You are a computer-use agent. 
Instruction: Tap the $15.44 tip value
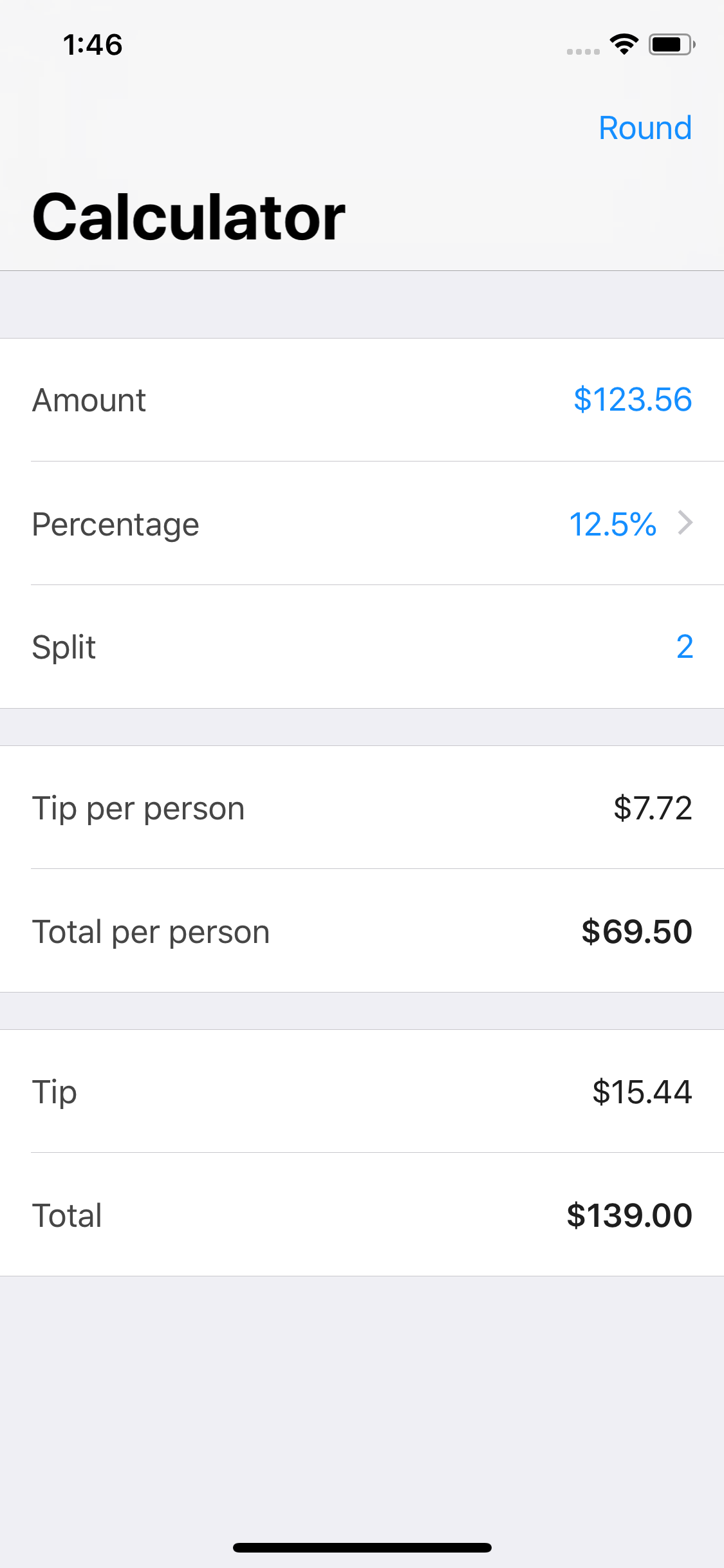pyautogui.click(x=642, y=1092)
